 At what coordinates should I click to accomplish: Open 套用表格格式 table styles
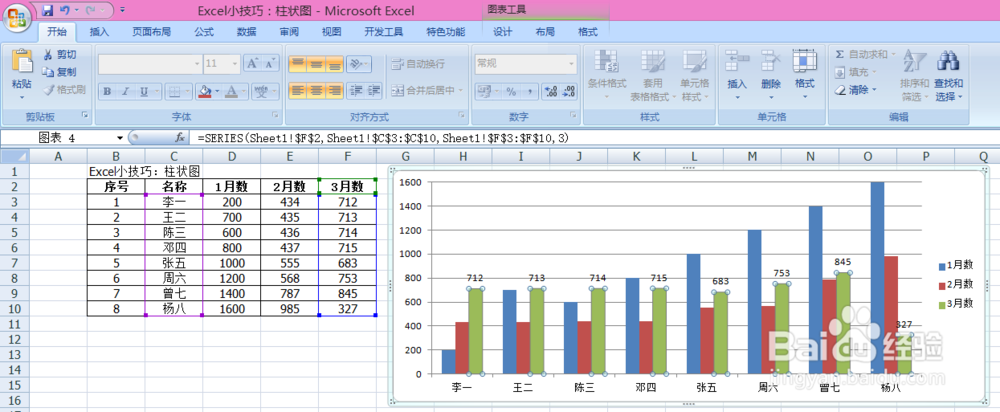[652, 75]
